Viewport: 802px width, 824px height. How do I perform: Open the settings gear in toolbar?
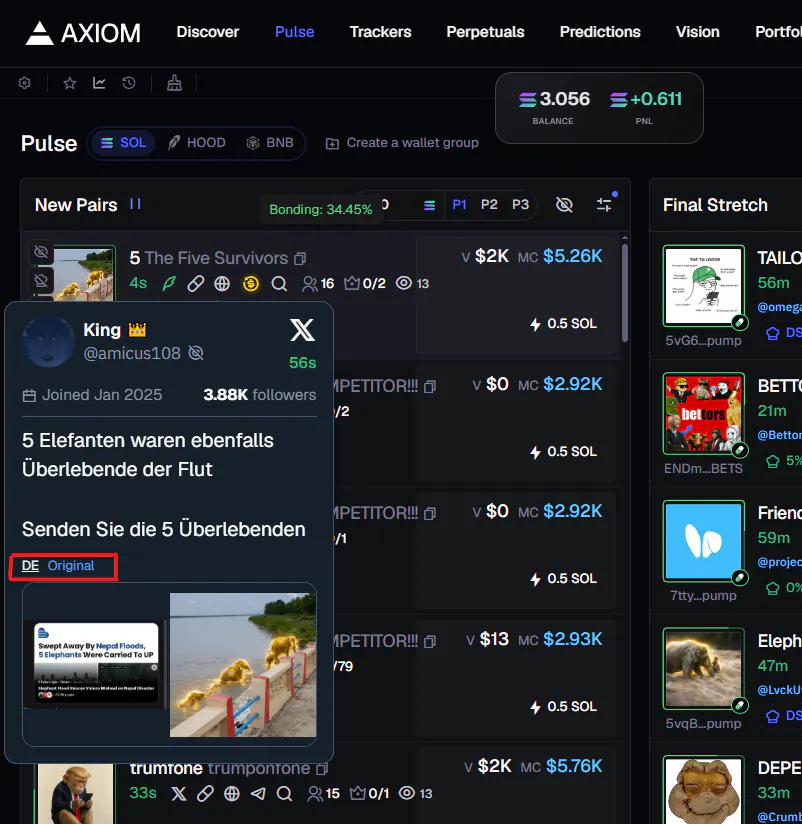click(24, 83)
